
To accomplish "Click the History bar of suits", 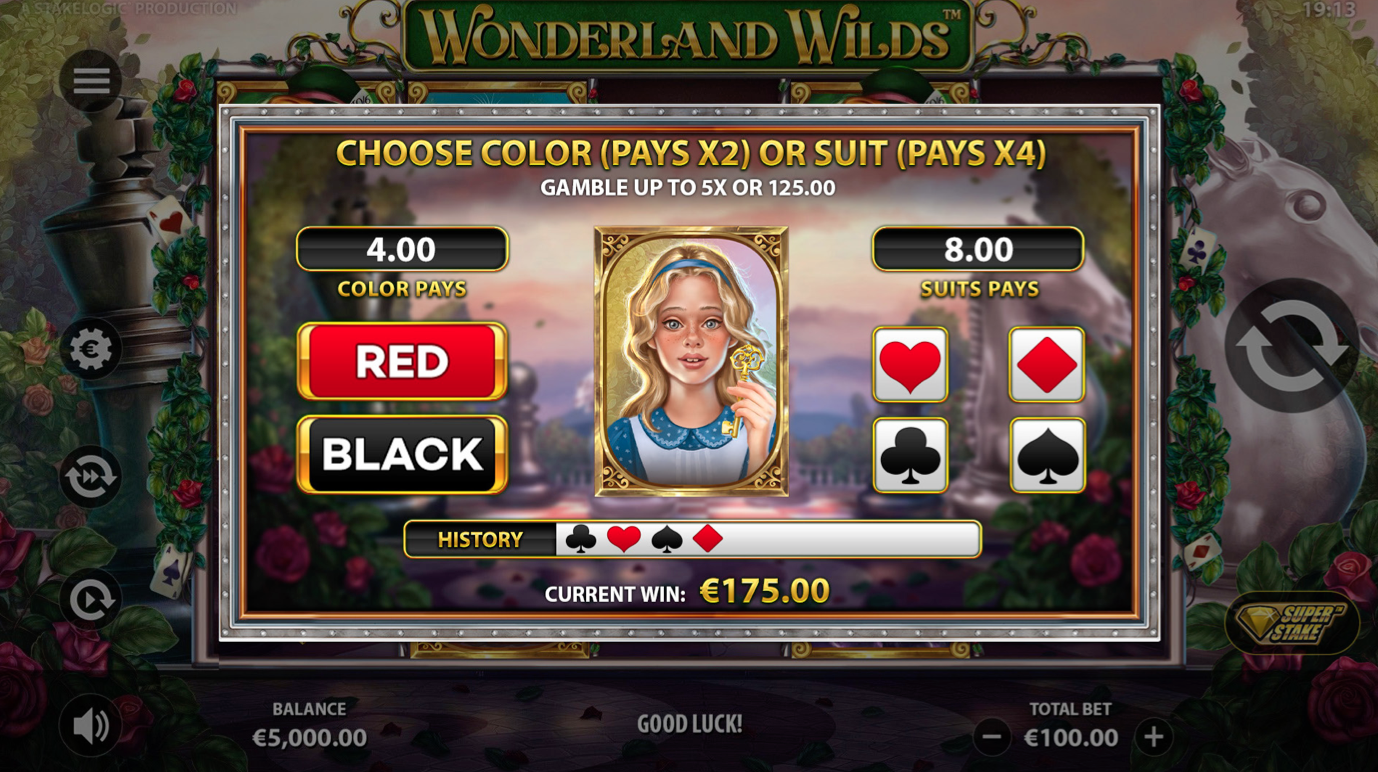I will (x=692, y=539).
